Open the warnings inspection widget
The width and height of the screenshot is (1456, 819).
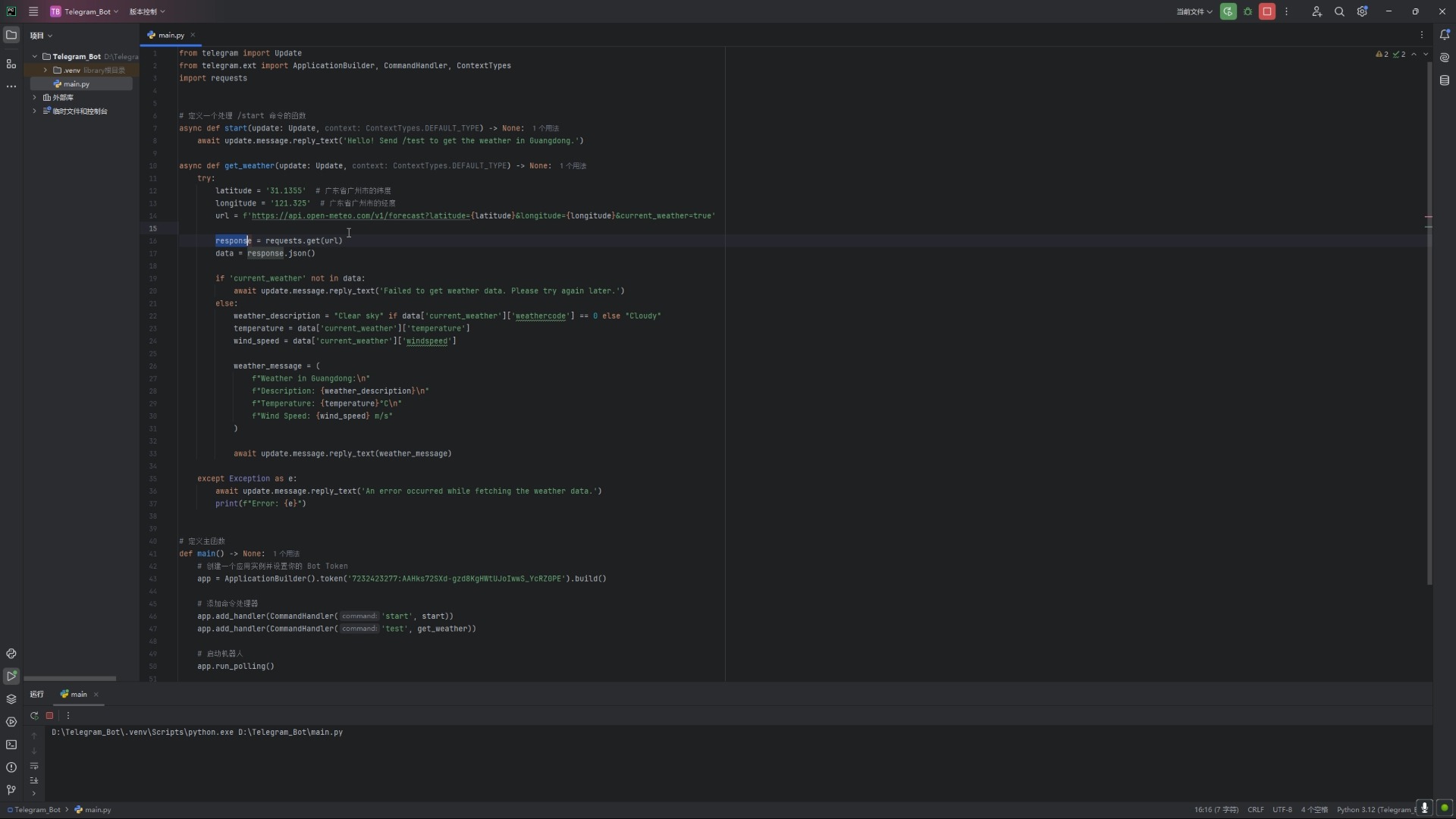coord(1391,55)
